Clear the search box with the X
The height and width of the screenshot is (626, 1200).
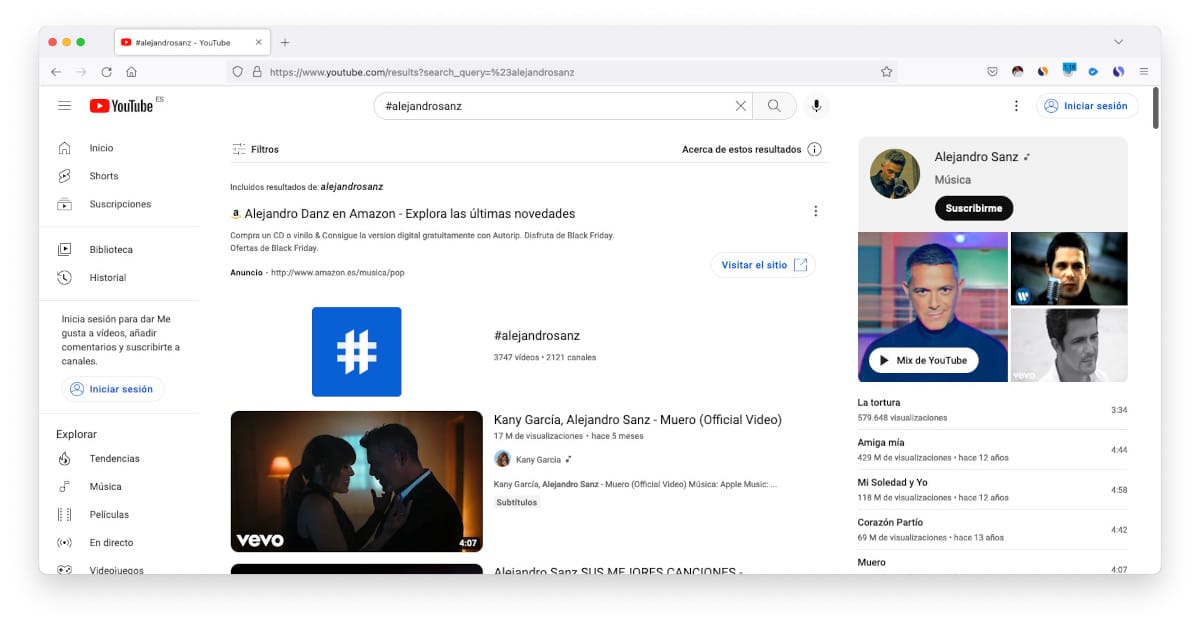[x=741, y=106]
